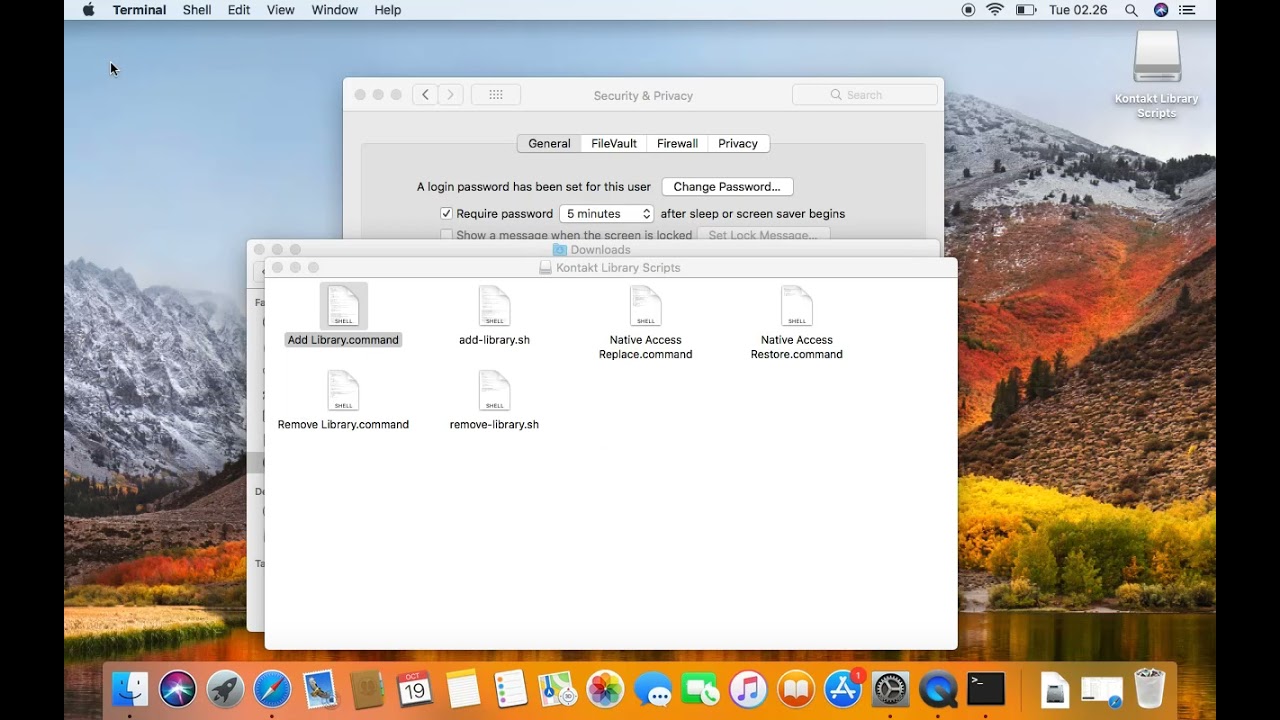
Task: Open Notification Center list icon
Action: click(1189, 10)
